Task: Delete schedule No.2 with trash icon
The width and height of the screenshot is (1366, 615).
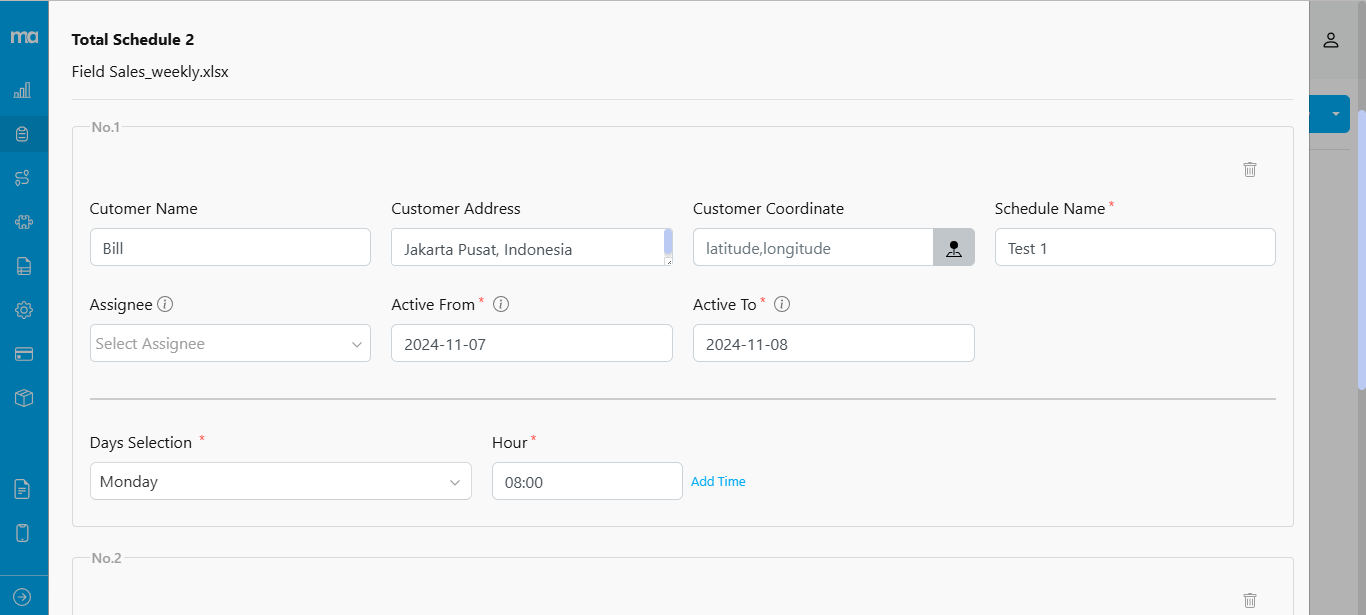Action: tap(1249, 600)
